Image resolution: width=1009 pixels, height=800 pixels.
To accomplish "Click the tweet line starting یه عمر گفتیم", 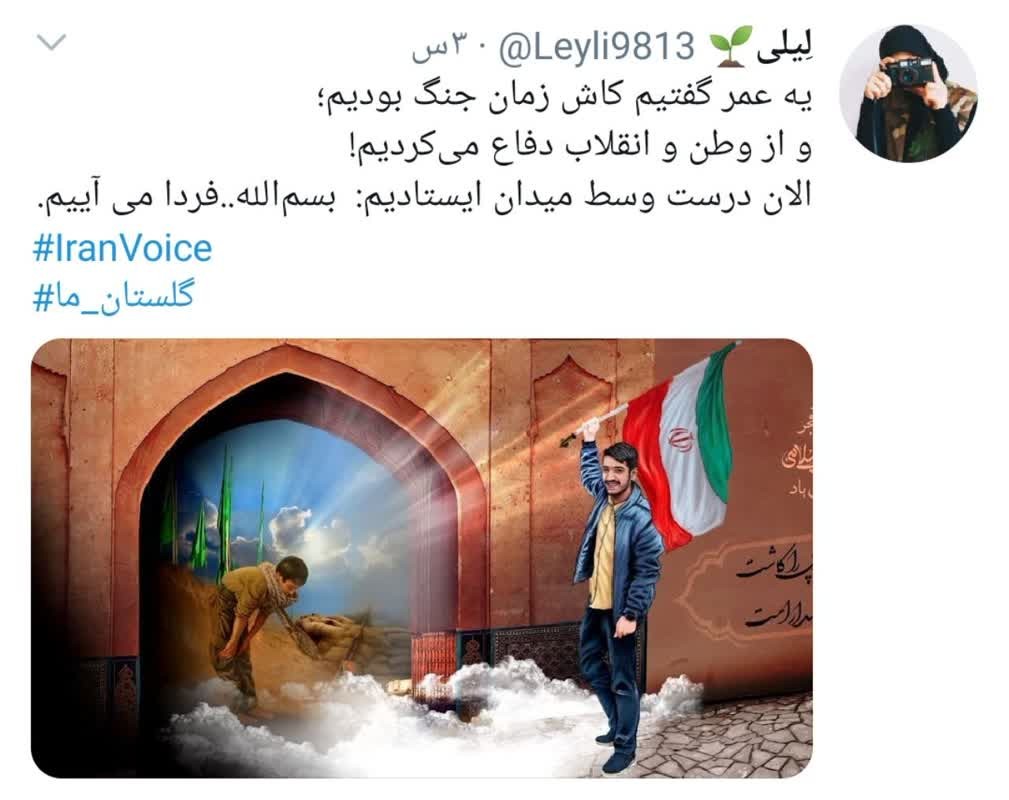I will pyautogui.click(x=565, y=98).
